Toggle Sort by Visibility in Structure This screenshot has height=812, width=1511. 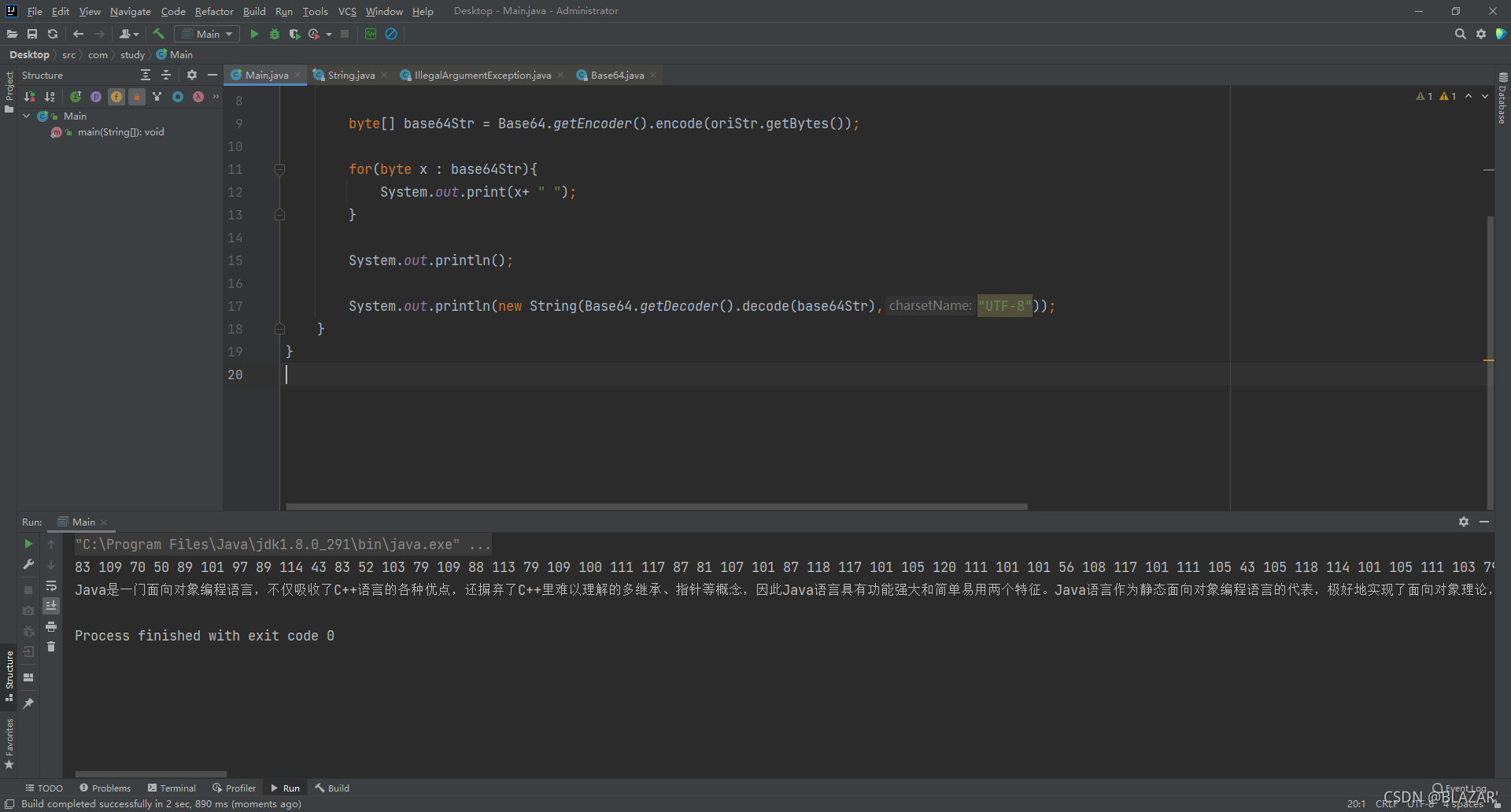(x=29, y=97)
